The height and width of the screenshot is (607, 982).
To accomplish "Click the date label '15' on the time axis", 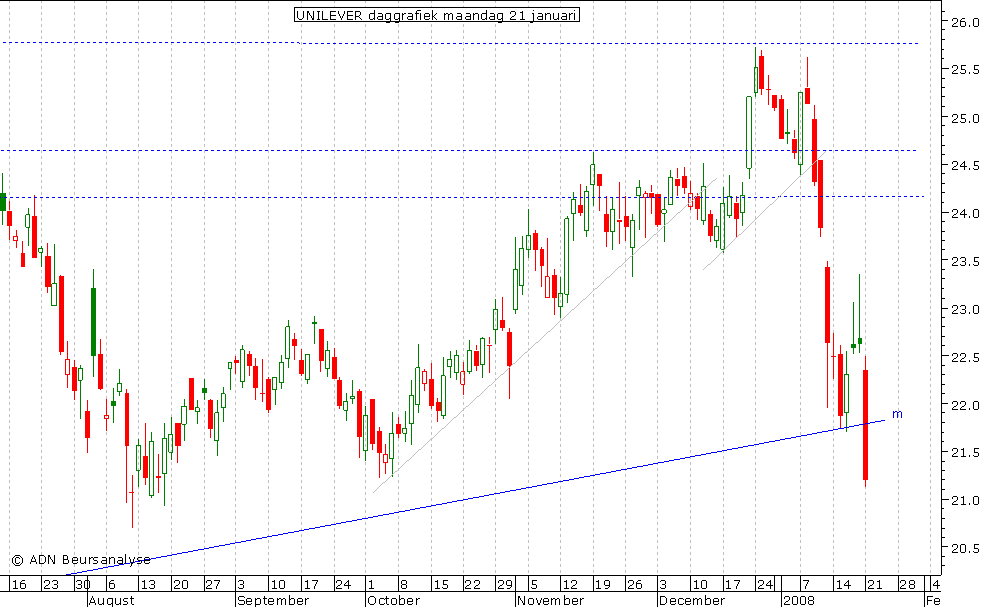I will pyautogui.click(x=441, y=584).
